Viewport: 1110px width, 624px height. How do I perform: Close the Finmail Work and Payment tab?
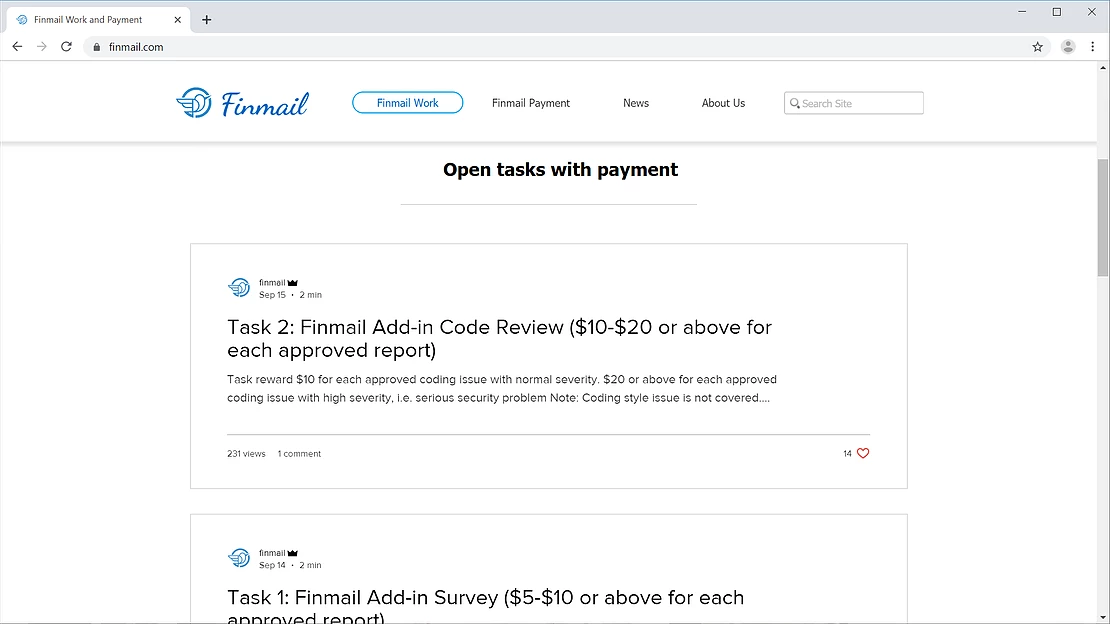coord(178,20)
